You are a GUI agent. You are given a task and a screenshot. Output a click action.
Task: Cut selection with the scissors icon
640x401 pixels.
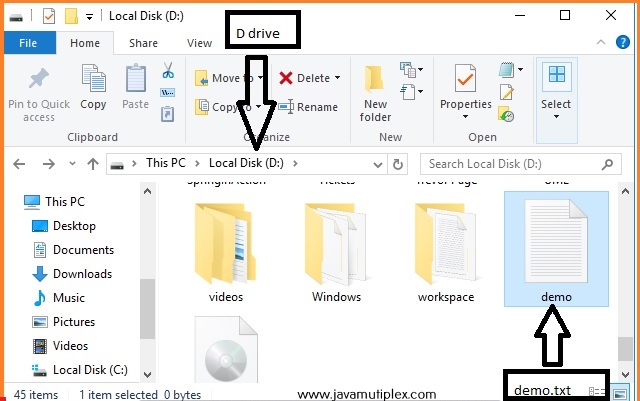coord(168,70)
